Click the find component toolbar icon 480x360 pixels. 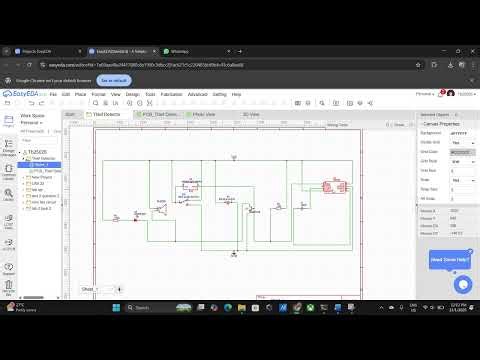point(322,103)
